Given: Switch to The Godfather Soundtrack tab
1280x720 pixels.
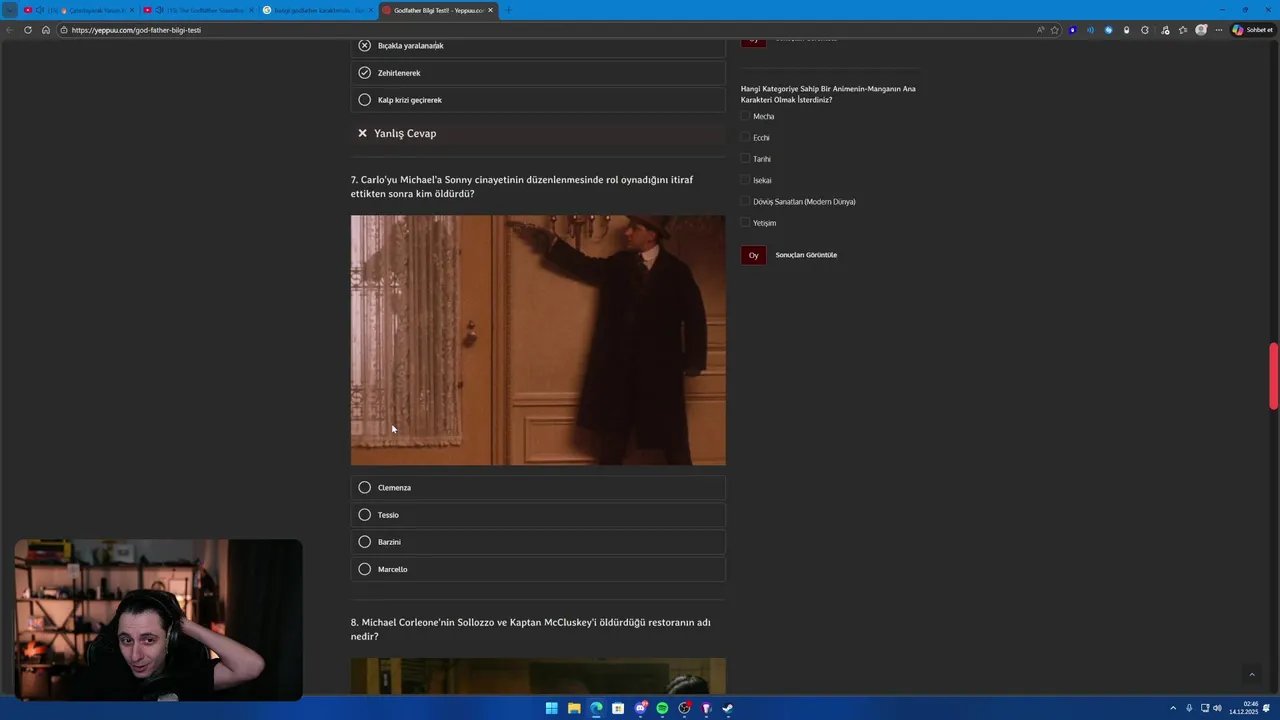Looking at the screenshot, I should [x=198, y=10].
